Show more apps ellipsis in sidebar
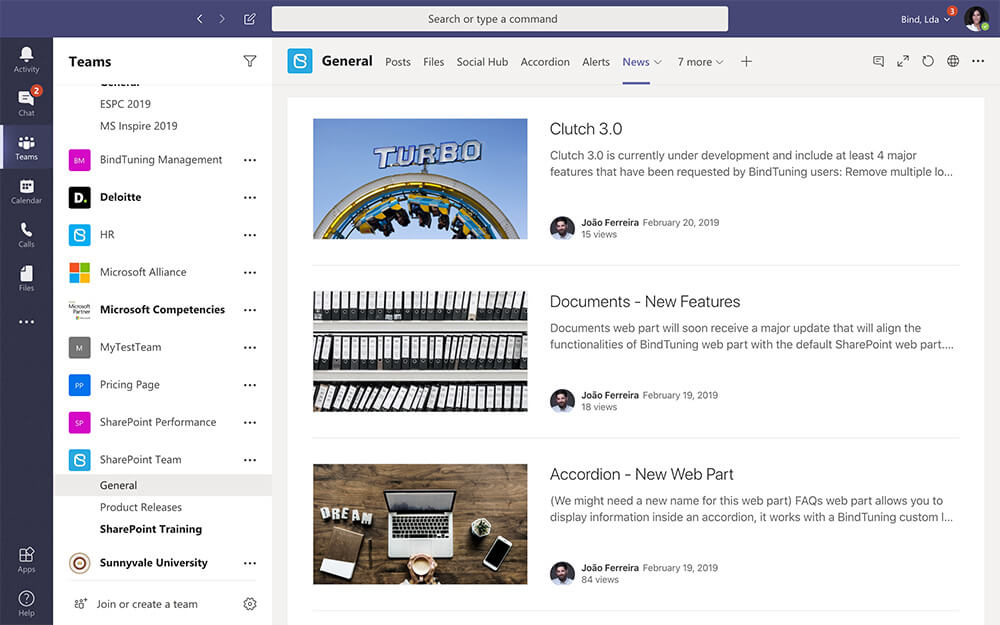 click(x=26, y=322)
